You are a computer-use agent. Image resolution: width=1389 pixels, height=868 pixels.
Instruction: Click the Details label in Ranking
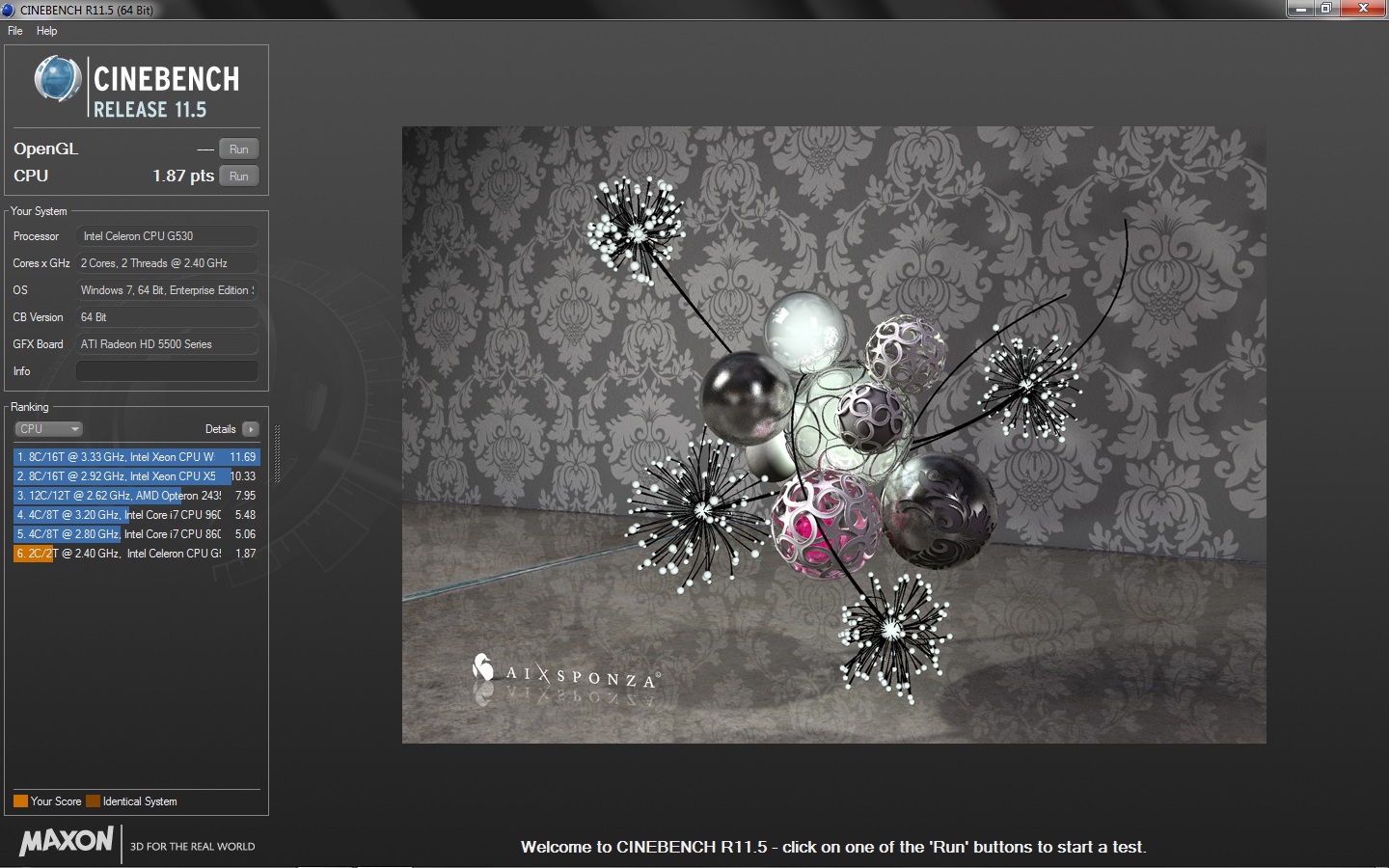coord(220,429)
